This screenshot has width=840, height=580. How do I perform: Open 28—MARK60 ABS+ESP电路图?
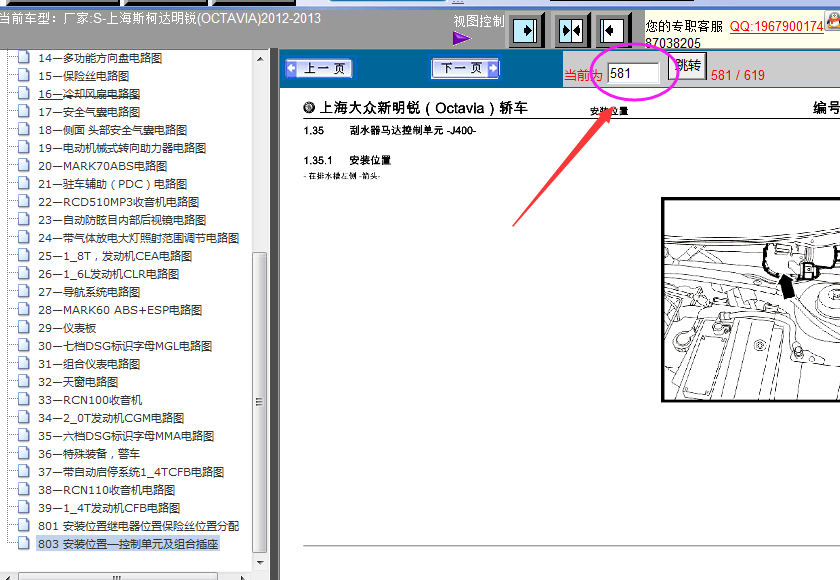pyautogui.click(x=120, y=310)
